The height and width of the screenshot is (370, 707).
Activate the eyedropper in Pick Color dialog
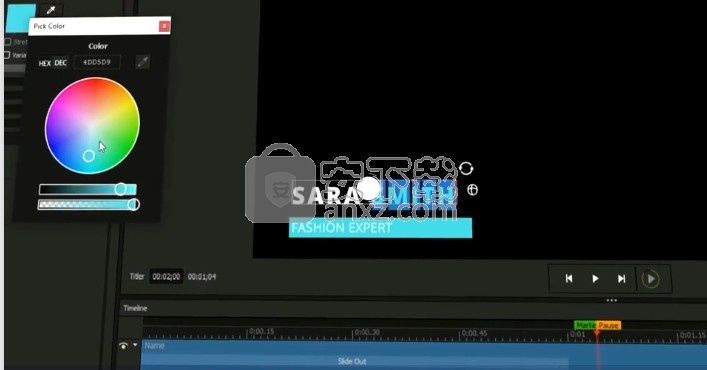(143, 62)
